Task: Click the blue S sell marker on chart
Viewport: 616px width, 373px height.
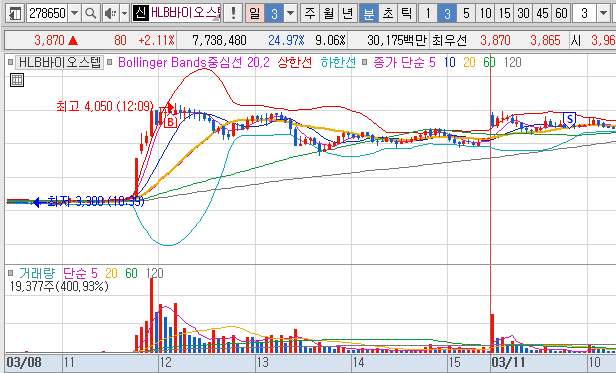Action: tap(569, 119)
